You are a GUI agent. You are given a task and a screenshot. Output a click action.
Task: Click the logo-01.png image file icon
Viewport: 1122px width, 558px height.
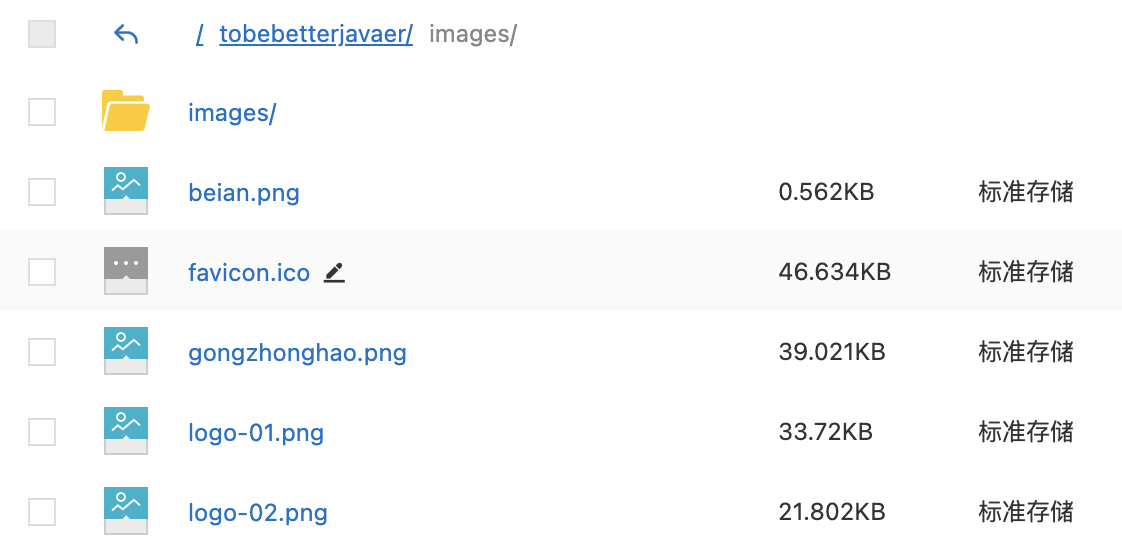click(126, 431)
